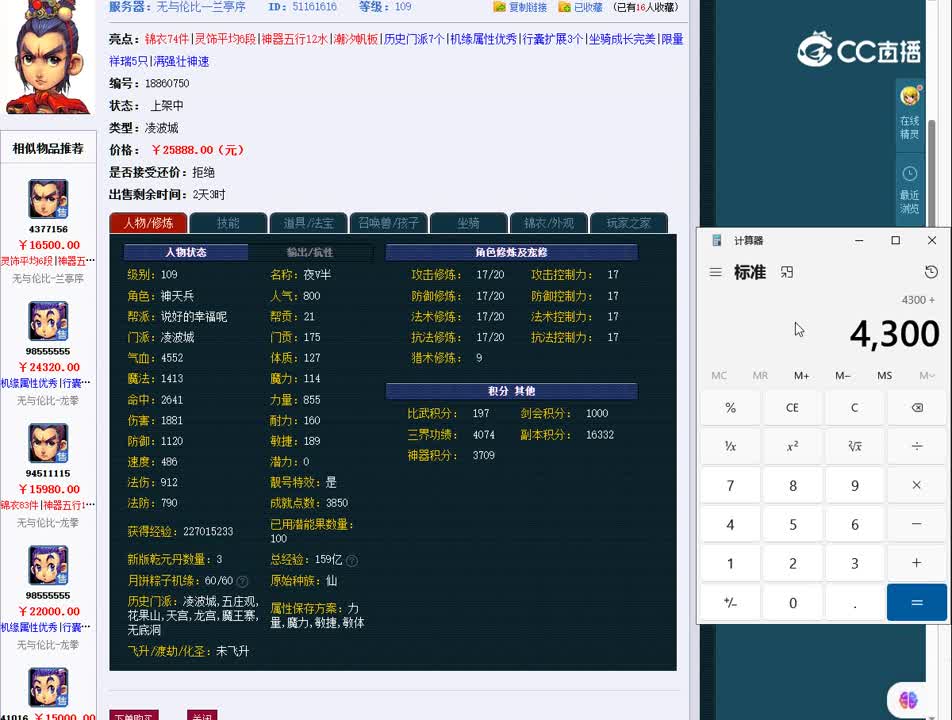Click the brain icon floating button
Image resolution: width=952 pixels, height=720 pixels.
pyautogui.click(x=908, y=701)
